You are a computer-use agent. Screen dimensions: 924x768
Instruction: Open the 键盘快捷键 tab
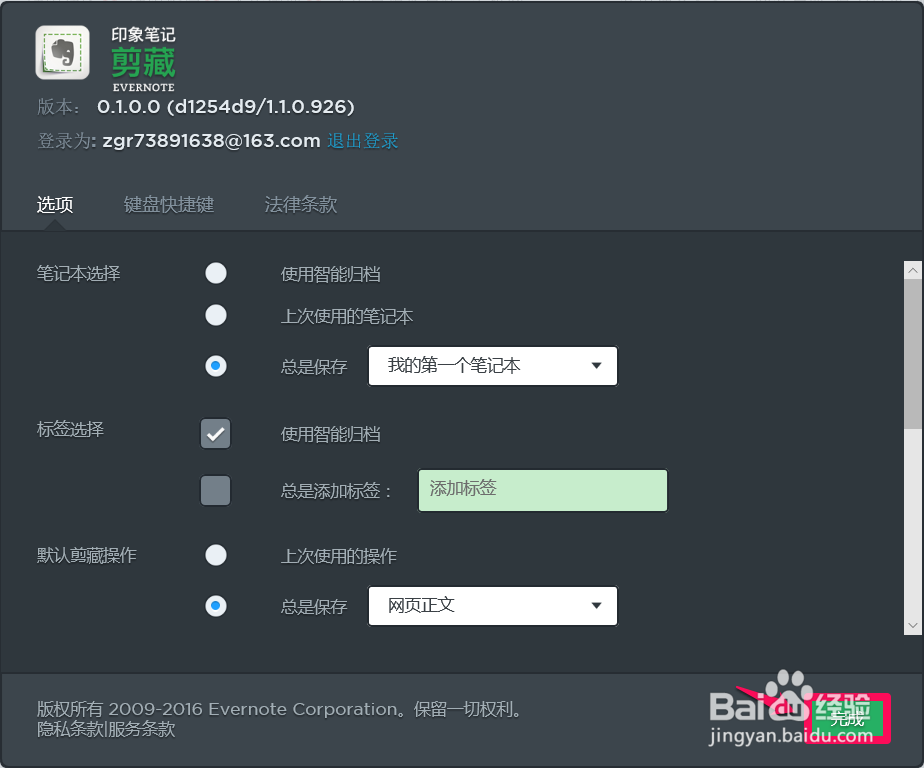169,205
